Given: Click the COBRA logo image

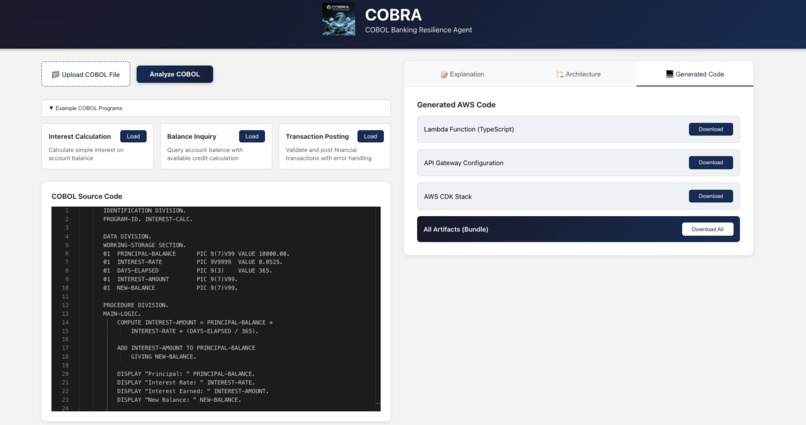Looking at the screenshot, I should coord(338,20).
